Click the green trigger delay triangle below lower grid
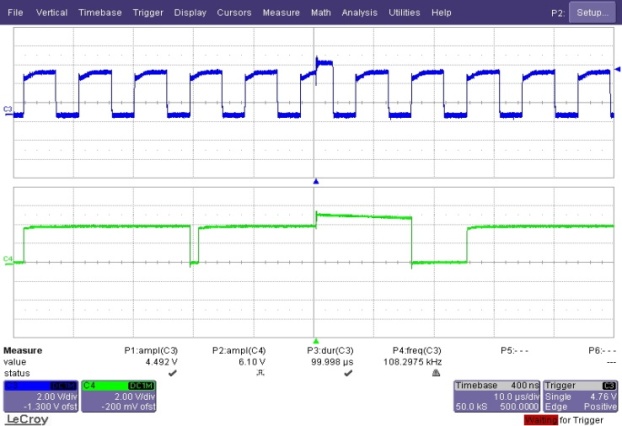 click(x=316, y=341)
